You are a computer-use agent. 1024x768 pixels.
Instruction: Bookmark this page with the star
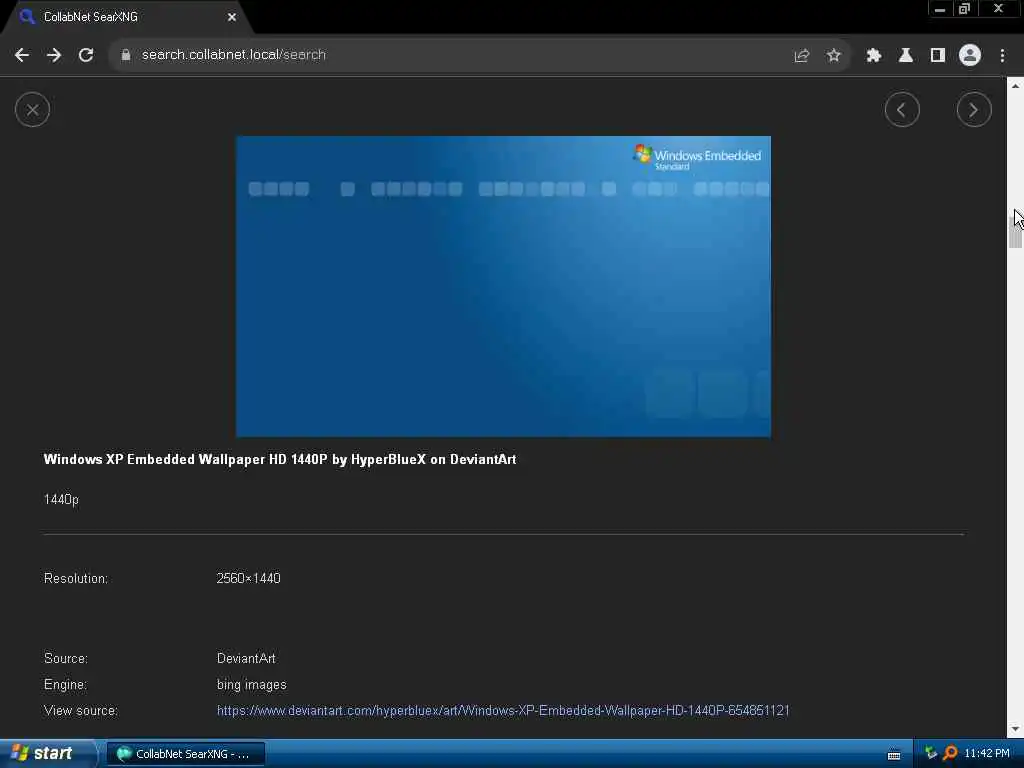[x=834, y=56]
